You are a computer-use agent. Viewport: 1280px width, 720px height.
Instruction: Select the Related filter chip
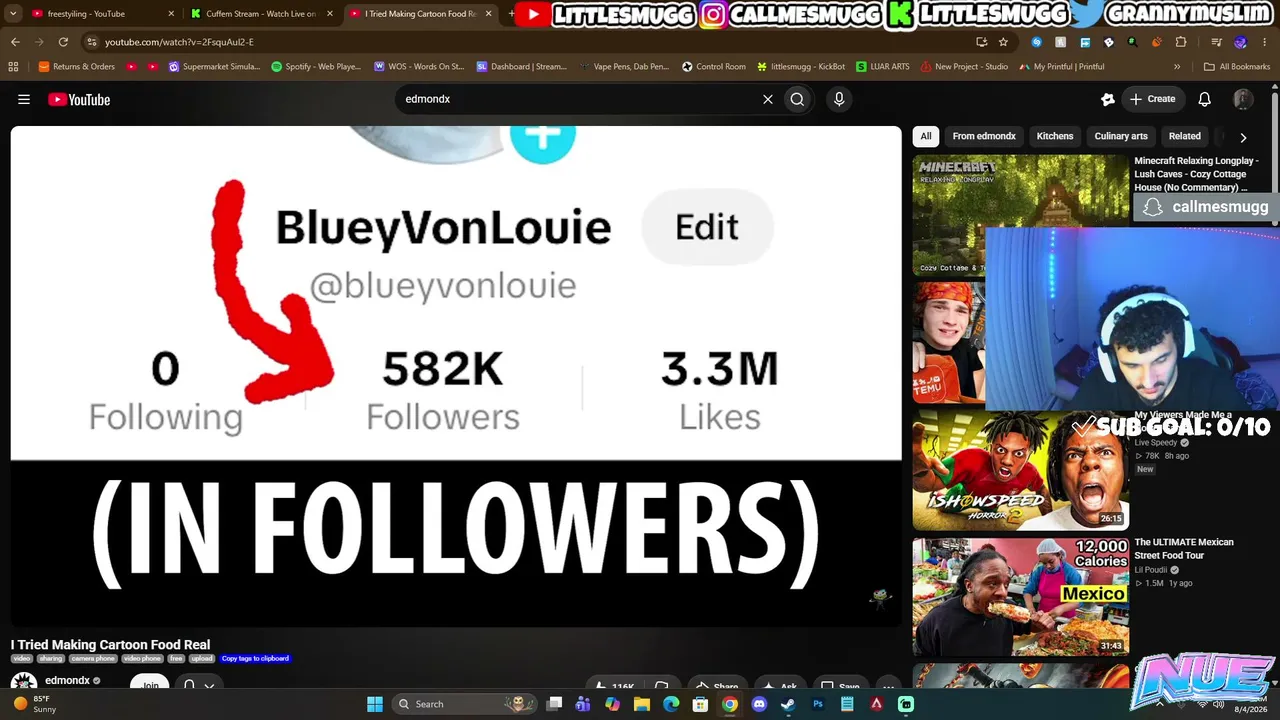point(1185,136)
